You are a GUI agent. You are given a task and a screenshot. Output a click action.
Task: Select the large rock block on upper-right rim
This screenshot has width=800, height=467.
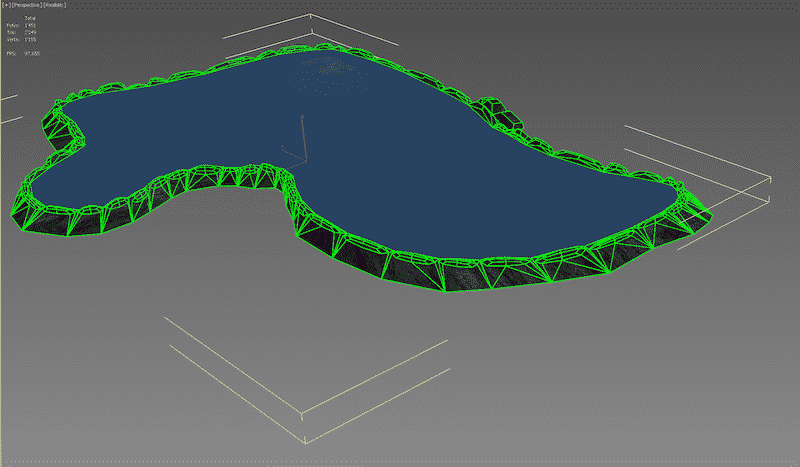pyautogui.click(x=500, y=113)
